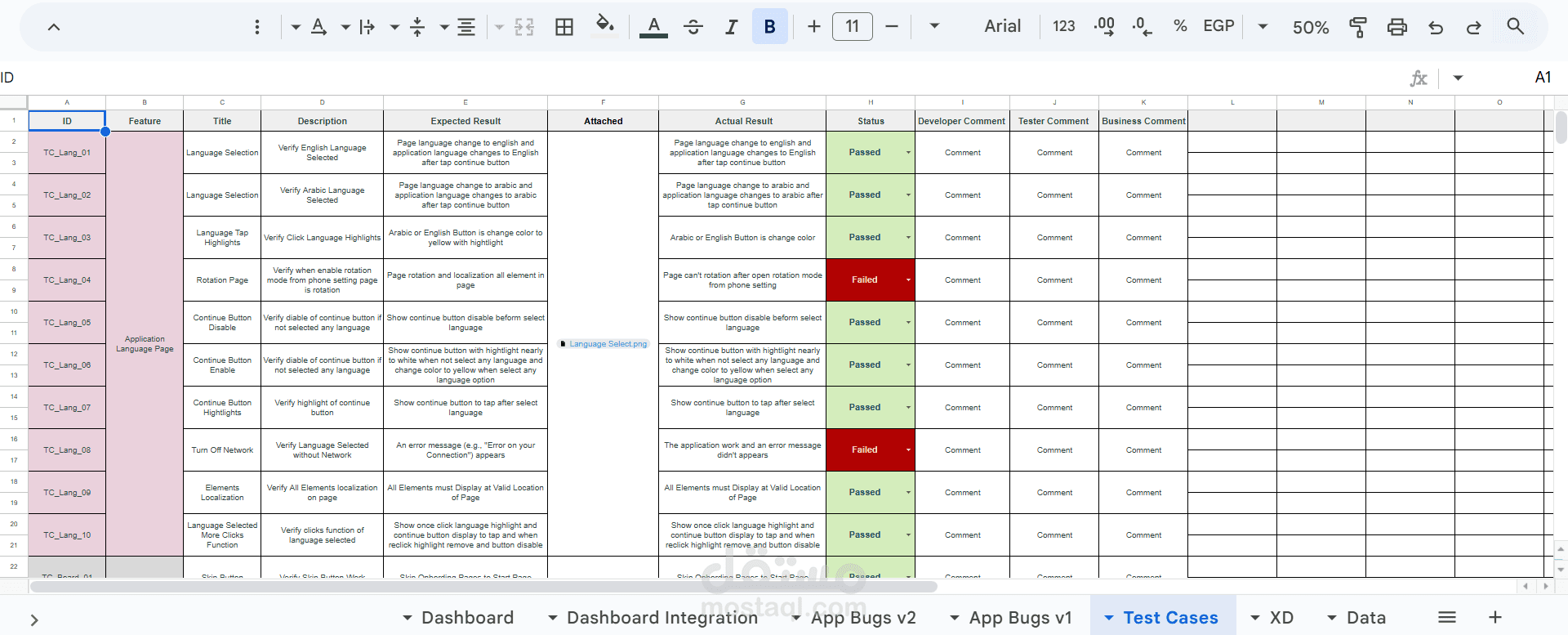This screenshot has width=1568, height=635.
Task: Click the Redo arrow icon
Action: pyautogui.click(x=1473, y=27)
